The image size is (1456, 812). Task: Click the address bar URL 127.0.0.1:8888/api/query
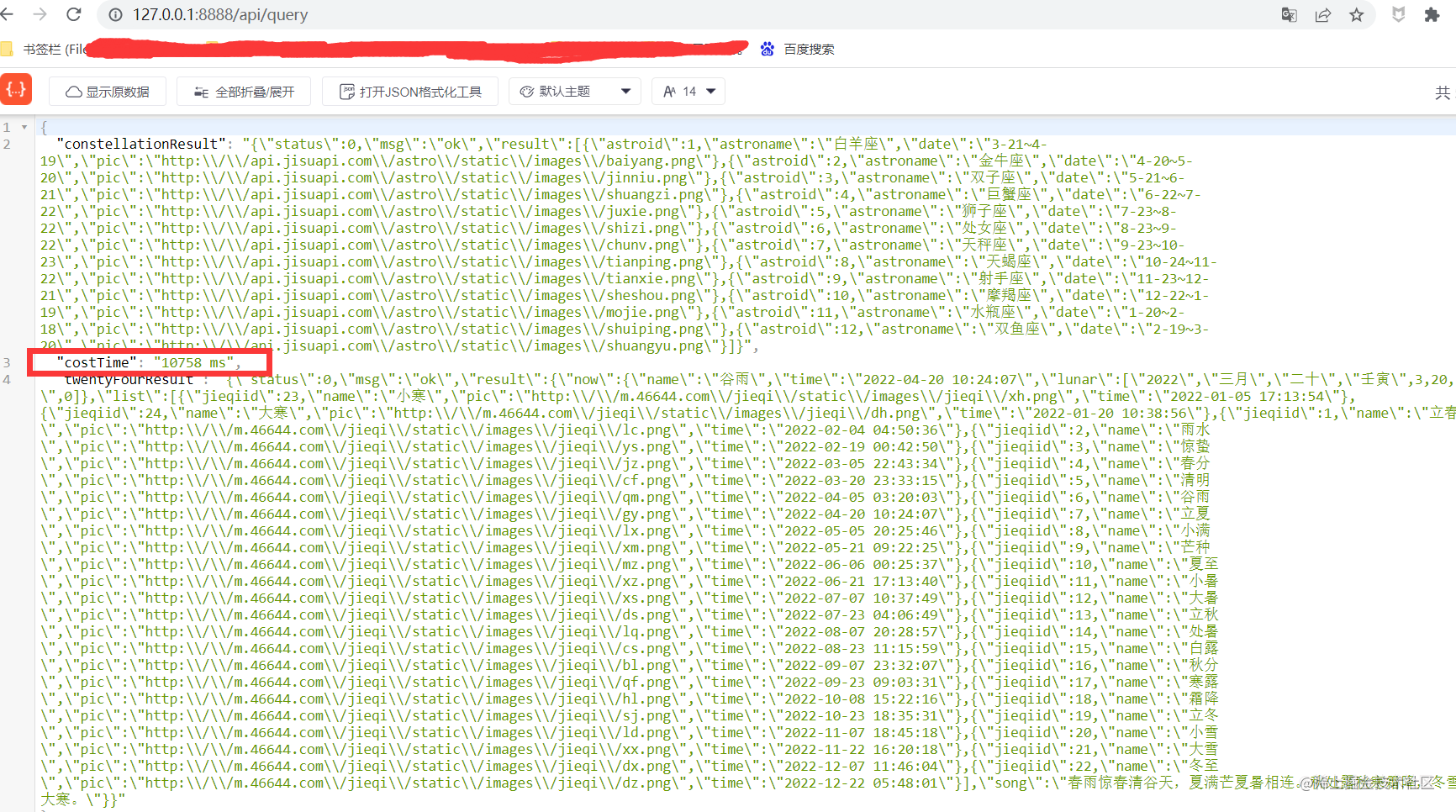coord(220,15)
